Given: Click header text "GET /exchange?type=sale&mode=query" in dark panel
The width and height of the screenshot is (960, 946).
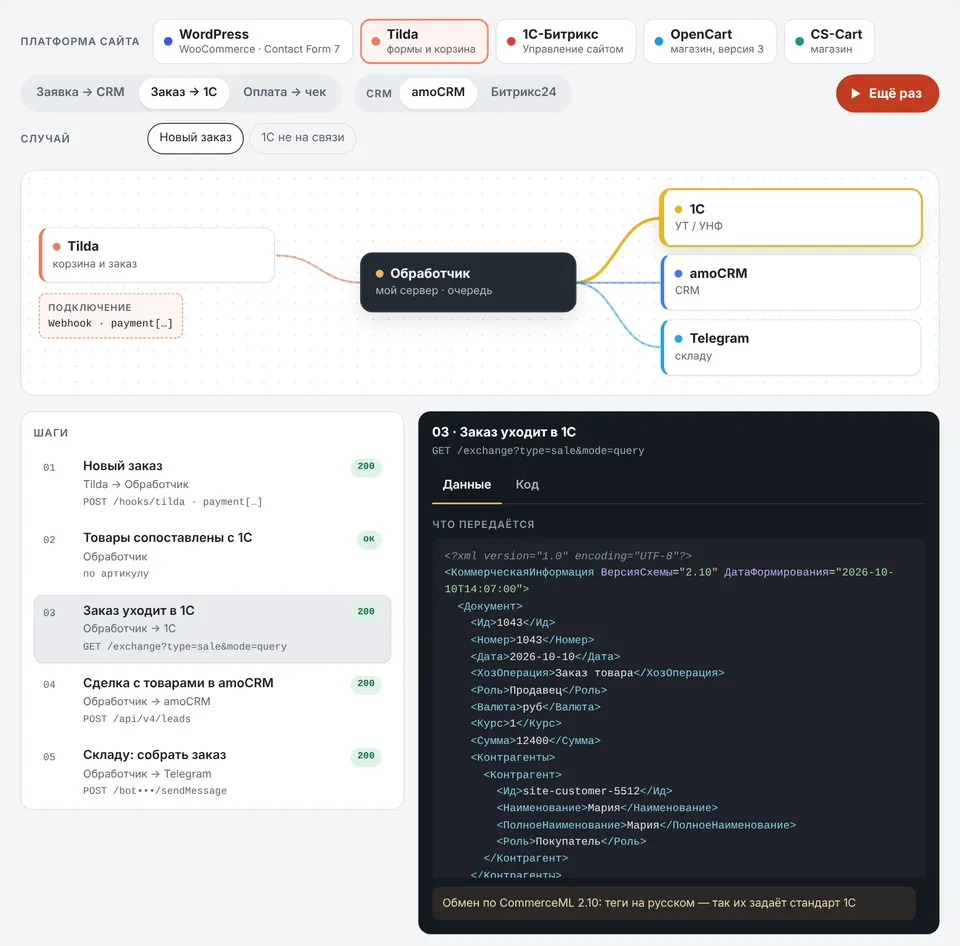Looking at the screenshot, I should click(x=538, y=451).
